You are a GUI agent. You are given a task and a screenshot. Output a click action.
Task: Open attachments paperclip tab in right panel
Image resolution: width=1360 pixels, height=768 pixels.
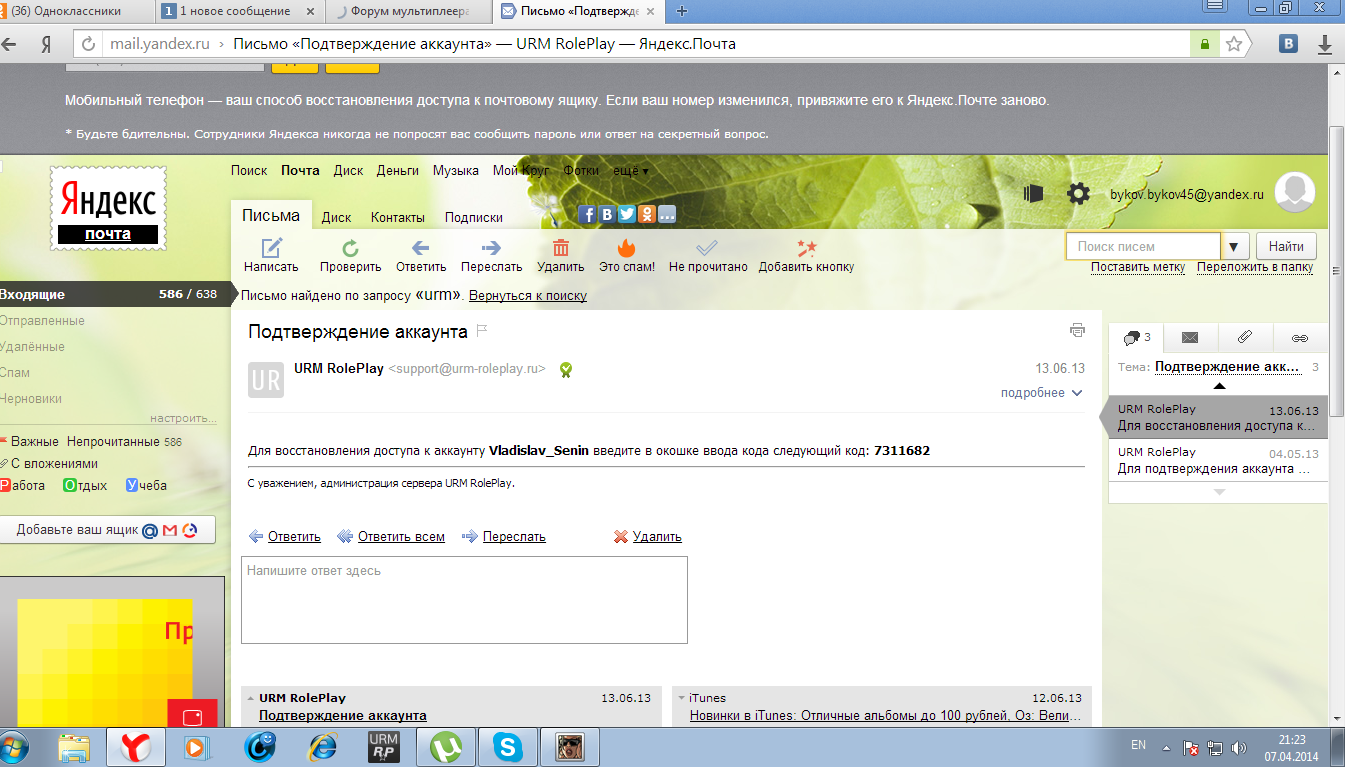click(1245, 338)
